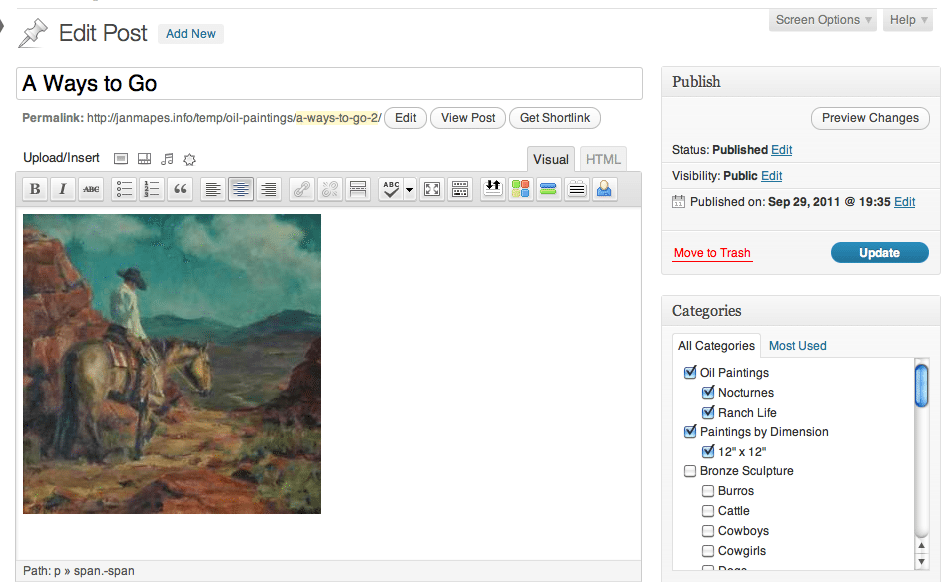
Task: Align text center
Action: coord(241,189)
